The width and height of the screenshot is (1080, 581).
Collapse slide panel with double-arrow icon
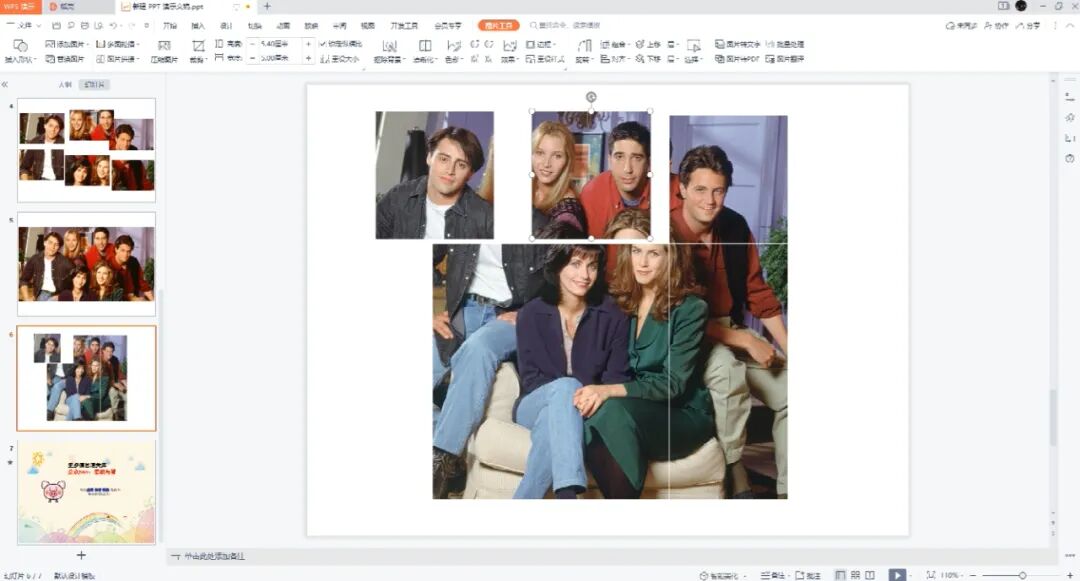pyautogui.click(x=5, y=85)
